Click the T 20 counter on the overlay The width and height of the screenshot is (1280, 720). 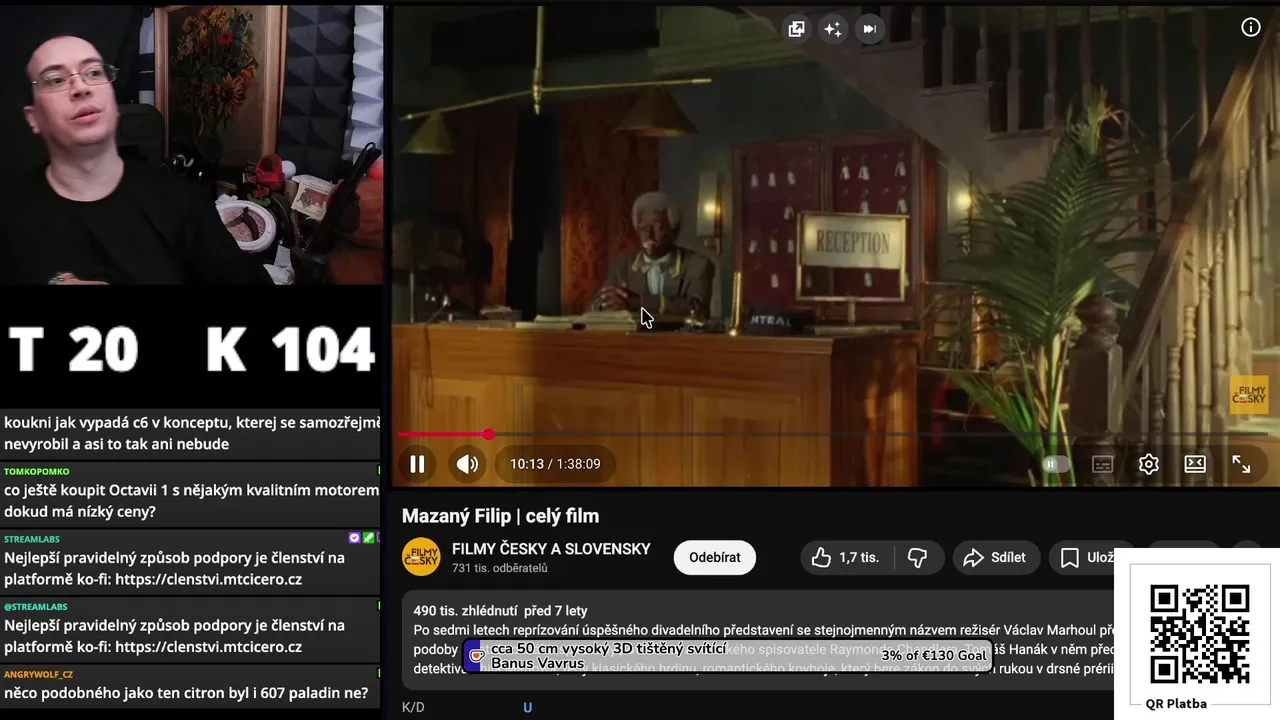(x=73, y=350)
